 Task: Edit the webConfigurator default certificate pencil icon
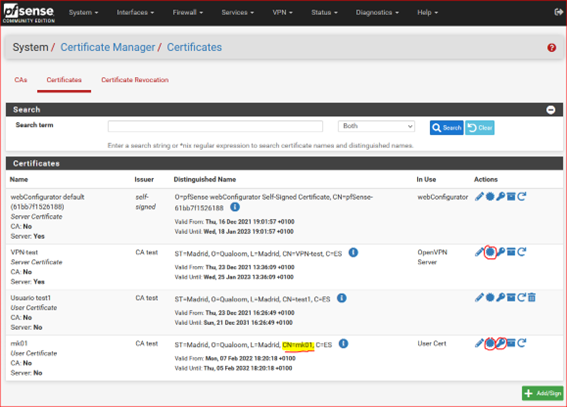coord(479,197)
